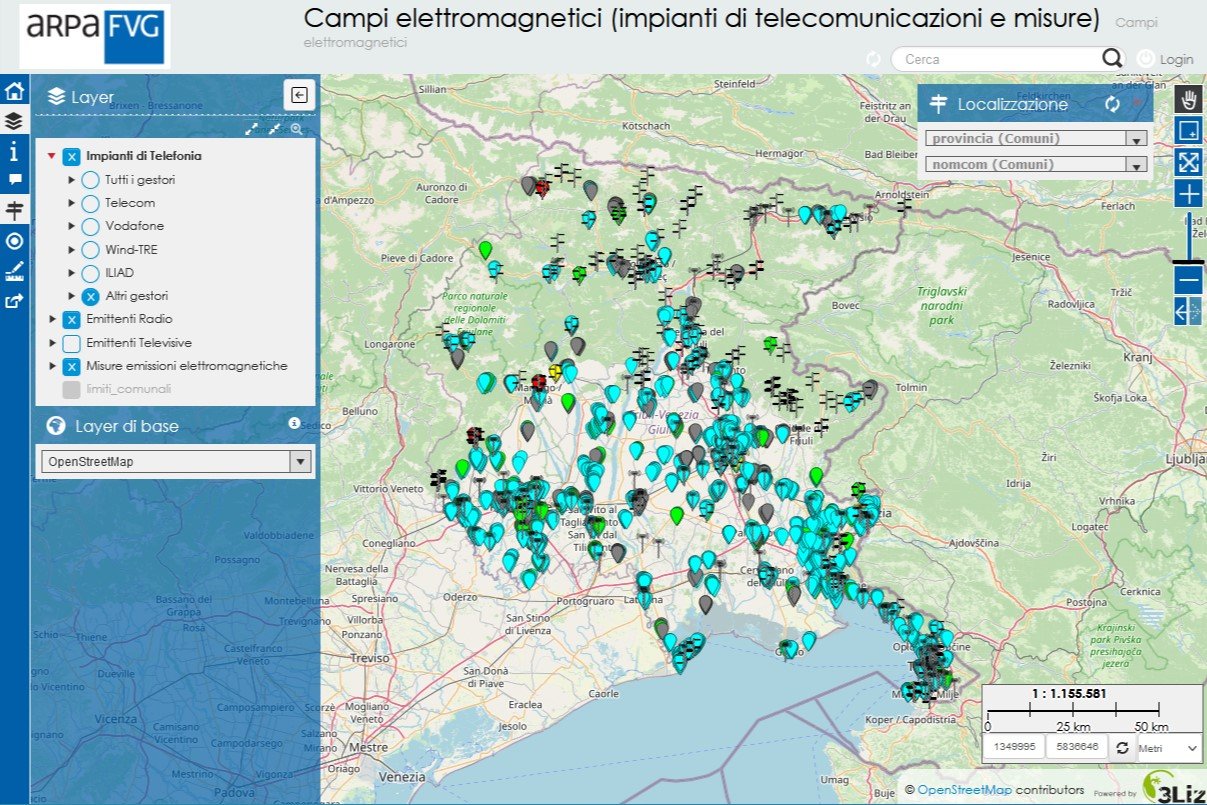Click the Localizzazione panel refresh icon
Viewport: 1207px width, 805px height.
(1112, 103)
